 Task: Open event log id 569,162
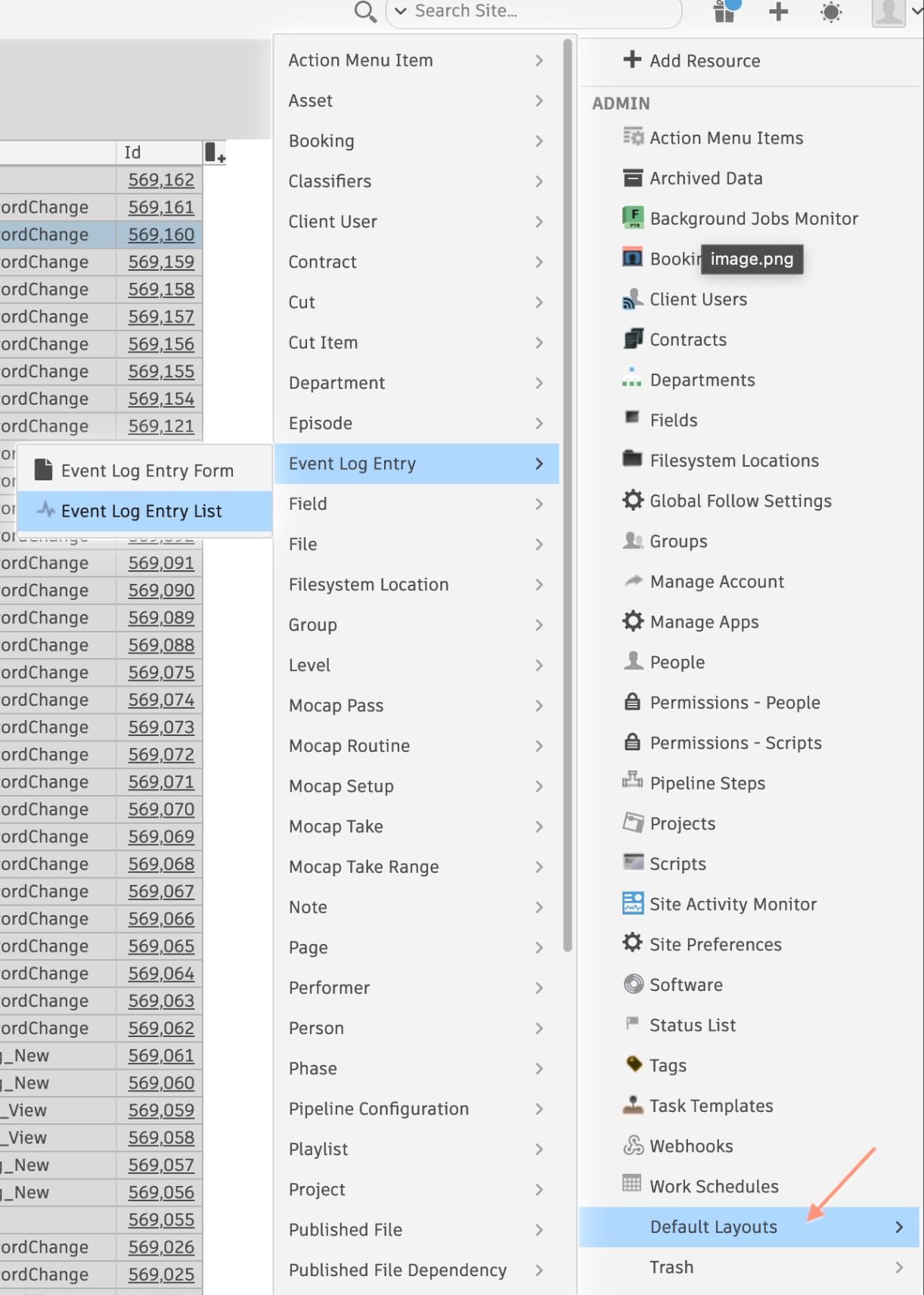pyautogui.click(x=161, y=180)
